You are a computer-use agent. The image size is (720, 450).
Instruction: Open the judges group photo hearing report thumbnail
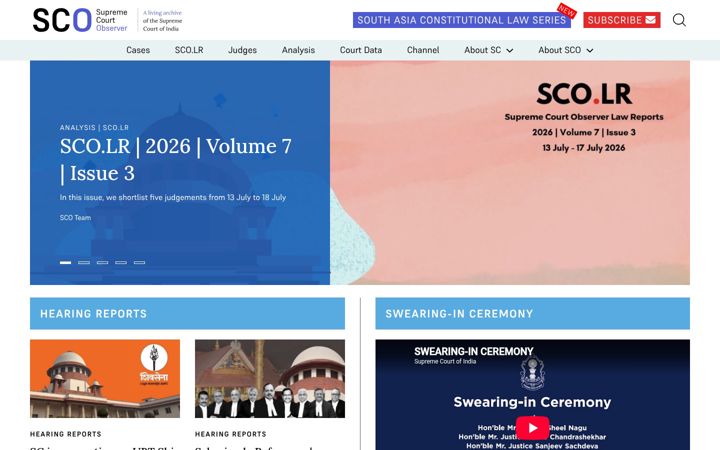tap(270, 379)
